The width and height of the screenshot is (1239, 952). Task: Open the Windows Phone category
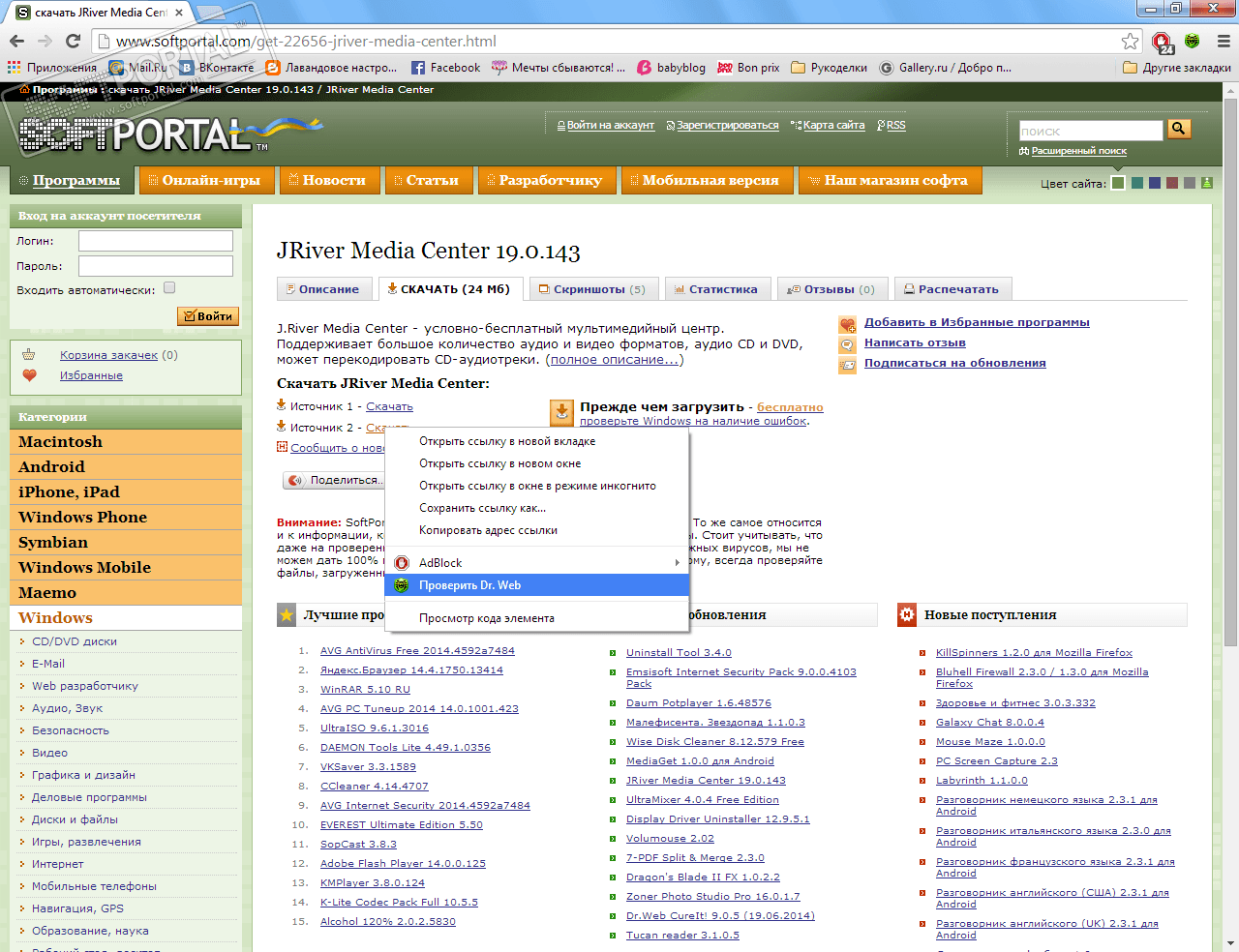click(126, 518)
